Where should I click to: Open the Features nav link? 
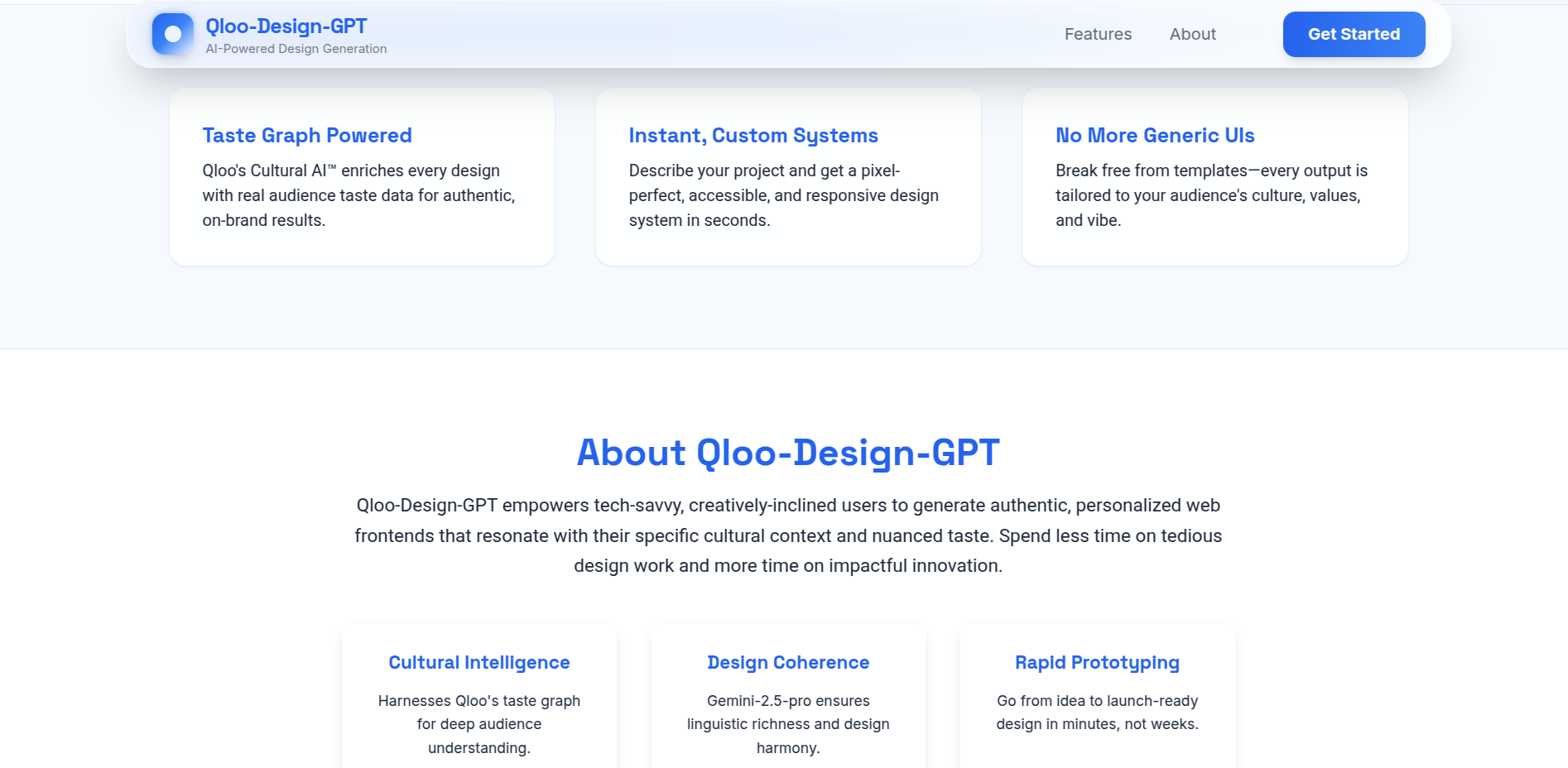[1098, 34]
